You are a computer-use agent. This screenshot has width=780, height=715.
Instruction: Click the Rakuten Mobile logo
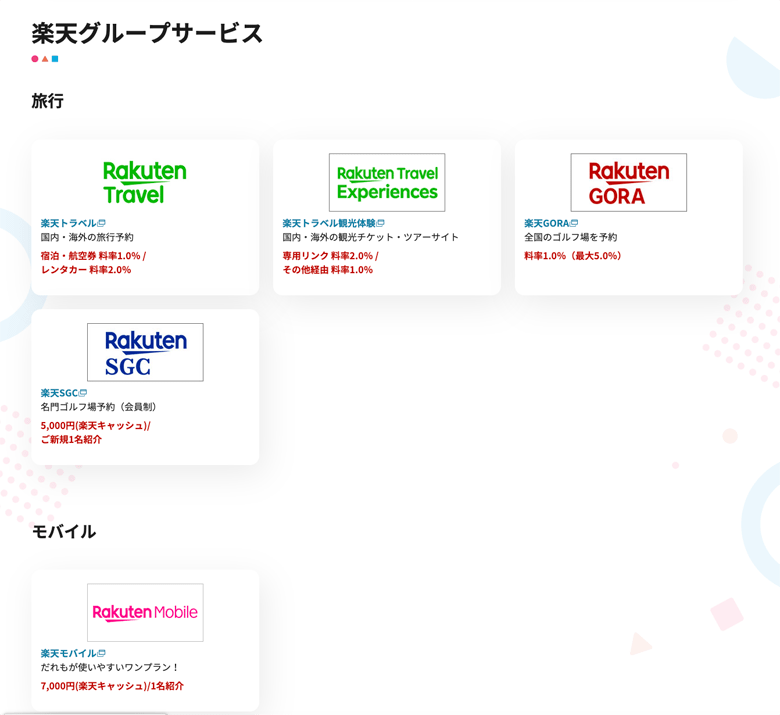pyautogui.click(x=145, y=613)
